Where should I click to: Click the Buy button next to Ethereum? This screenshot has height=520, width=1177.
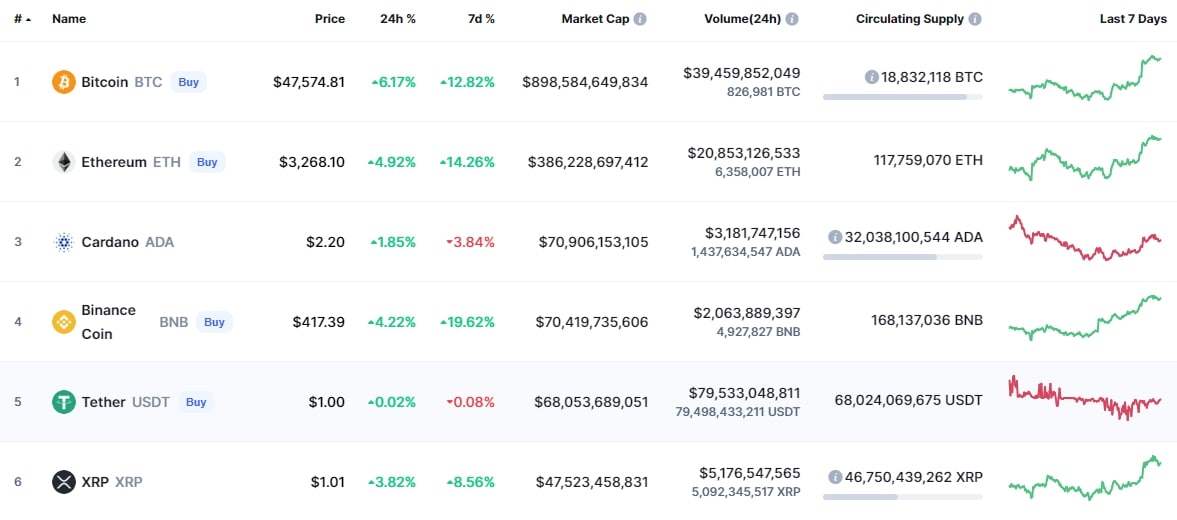pyautogui.click(x=207, y=161)
